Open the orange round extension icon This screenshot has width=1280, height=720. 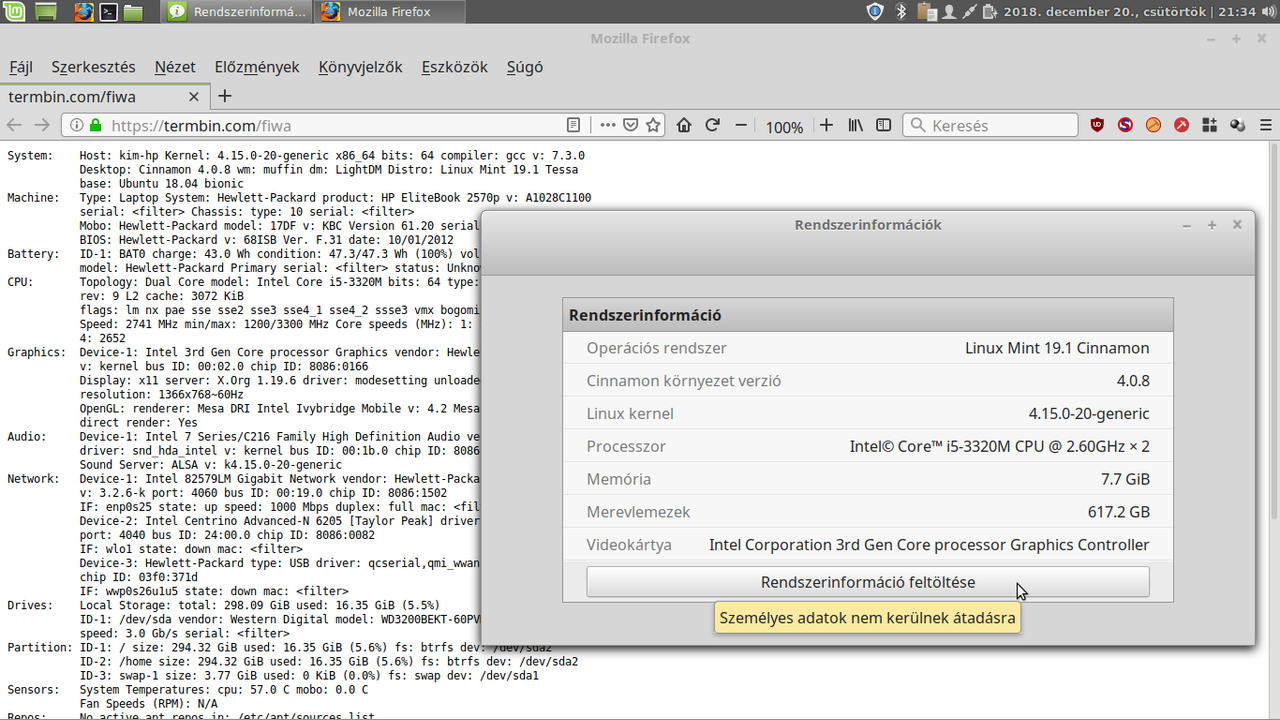1154,125
